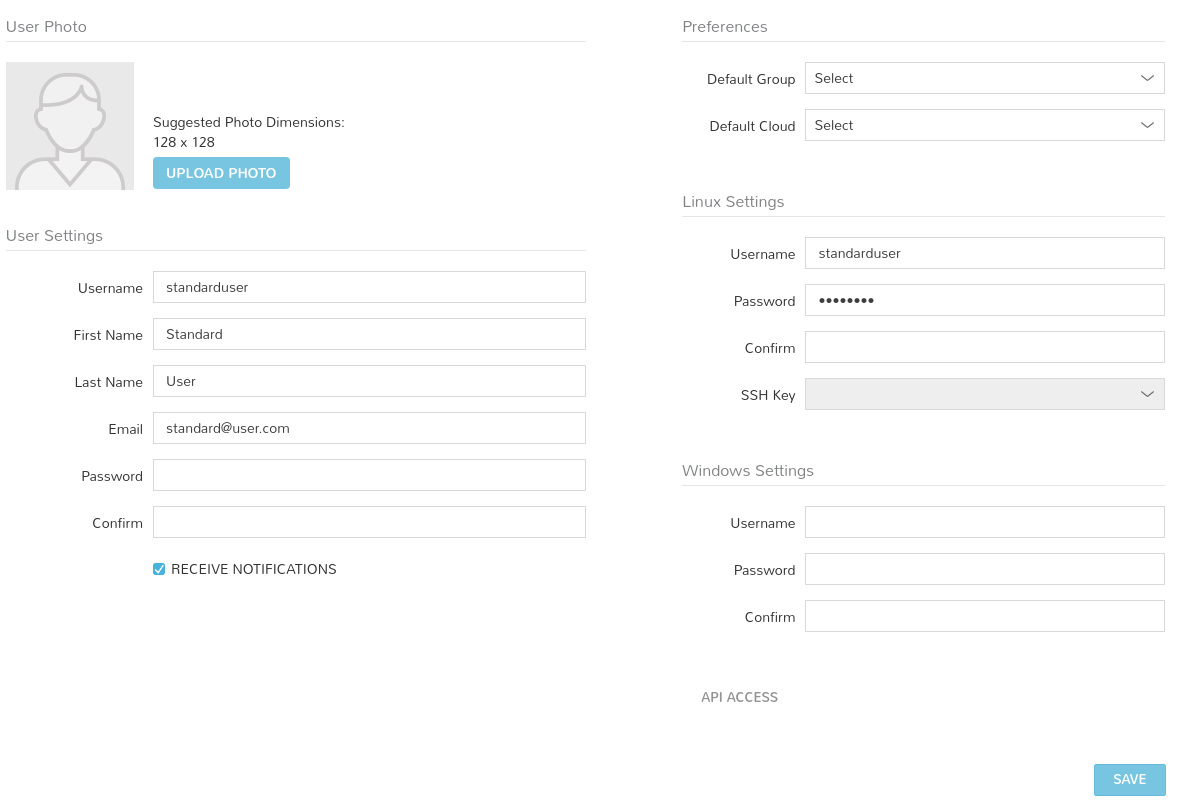1179x804 pixels.
Task: Click the Save button
Action: 1129,779
